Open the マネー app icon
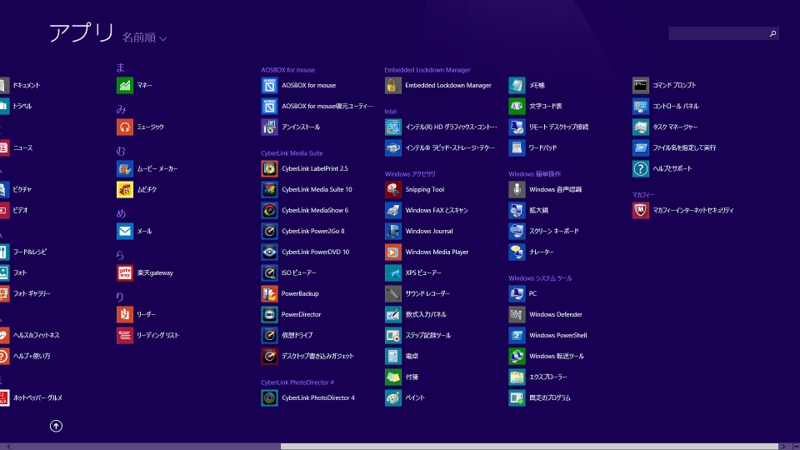 (124, 85)
